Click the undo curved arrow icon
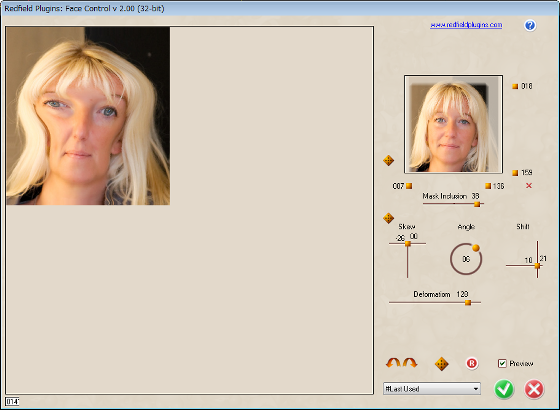 point(393,363)
